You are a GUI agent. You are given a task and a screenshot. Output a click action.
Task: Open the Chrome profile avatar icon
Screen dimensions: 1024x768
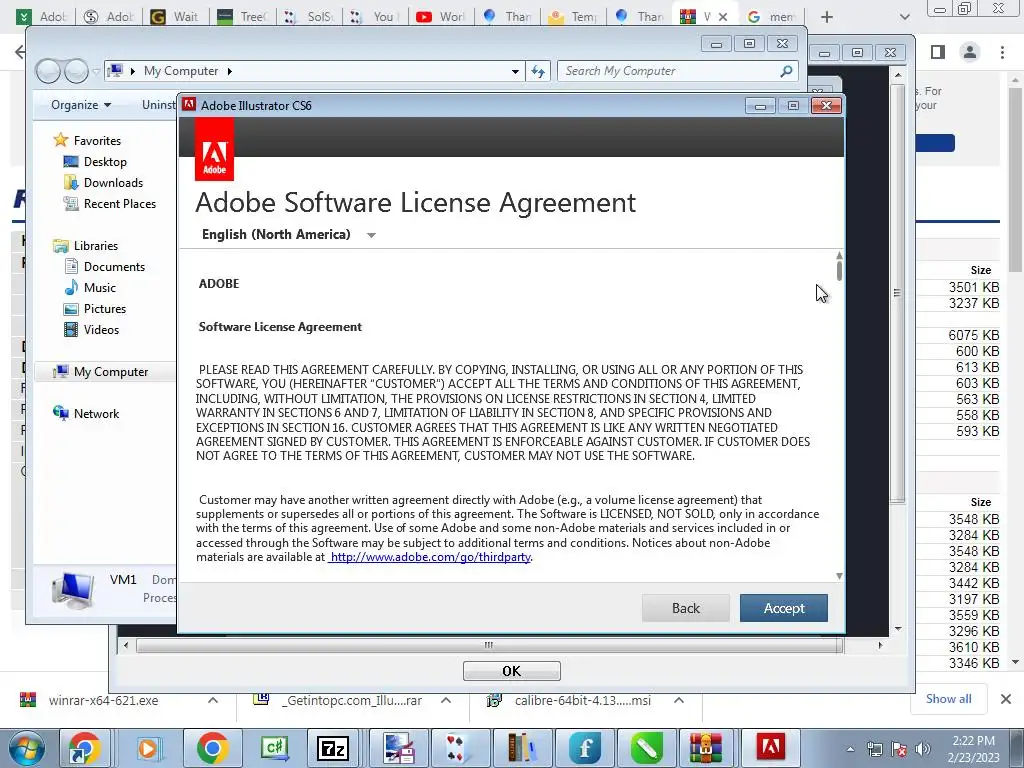pyautogui.click(x=970, y=52)
